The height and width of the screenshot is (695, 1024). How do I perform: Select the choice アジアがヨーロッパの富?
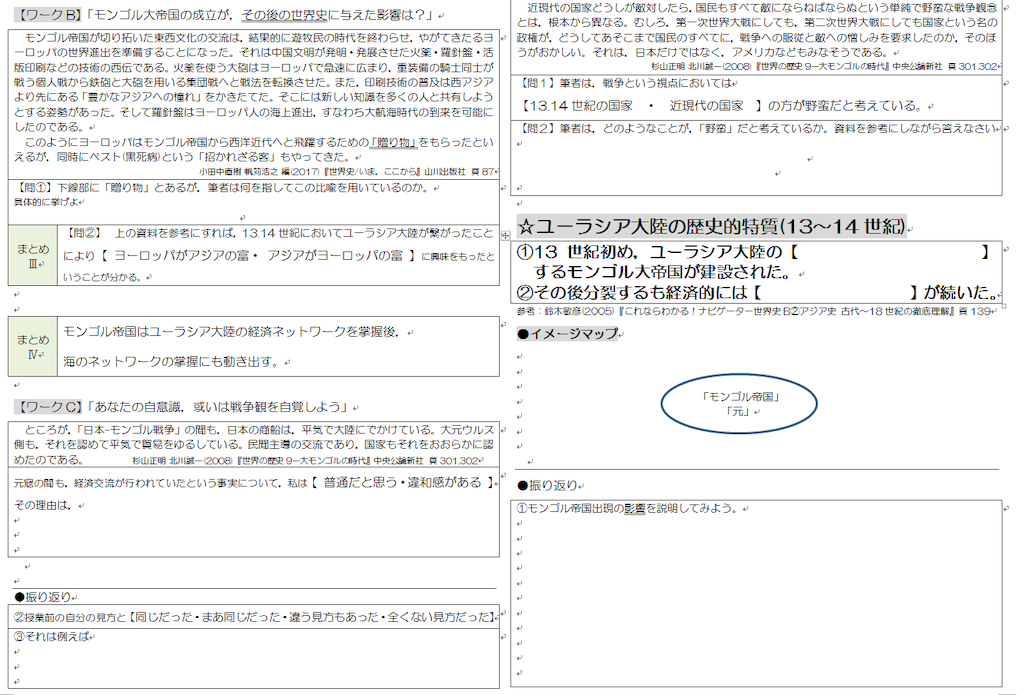coord(334,255)
